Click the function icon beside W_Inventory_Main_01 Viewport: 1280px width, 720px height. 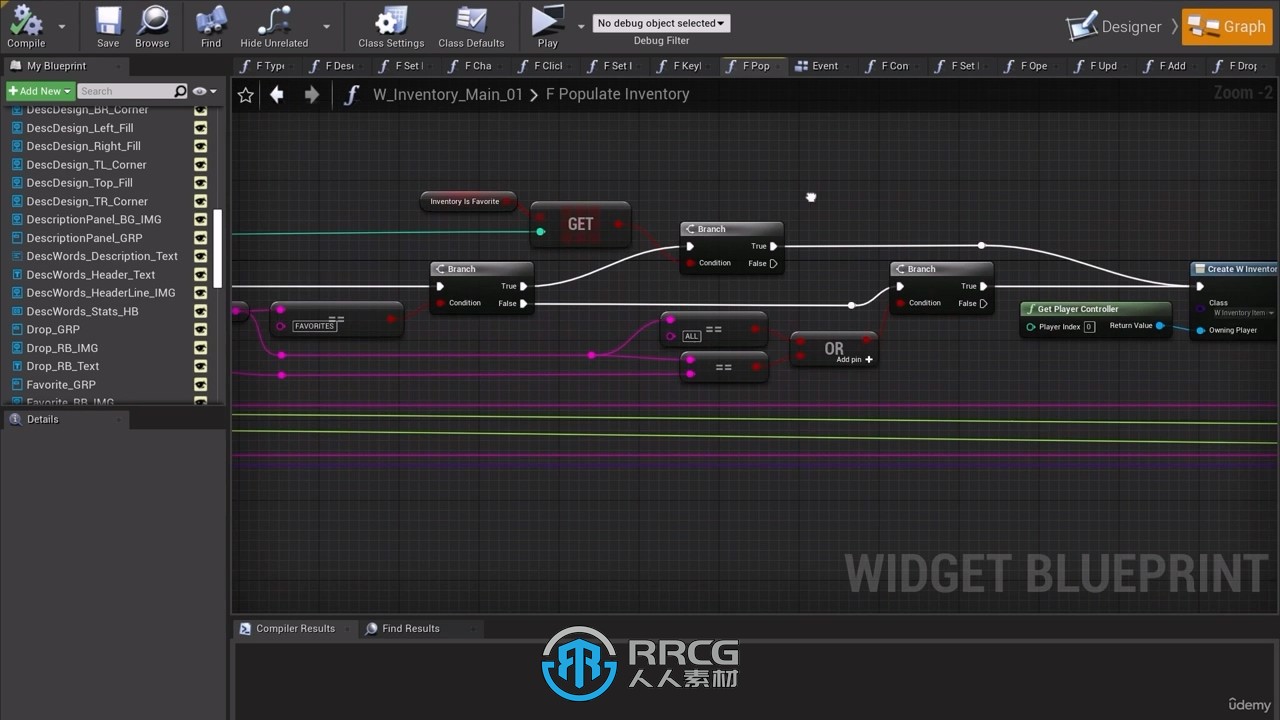[x=351, y=94]
